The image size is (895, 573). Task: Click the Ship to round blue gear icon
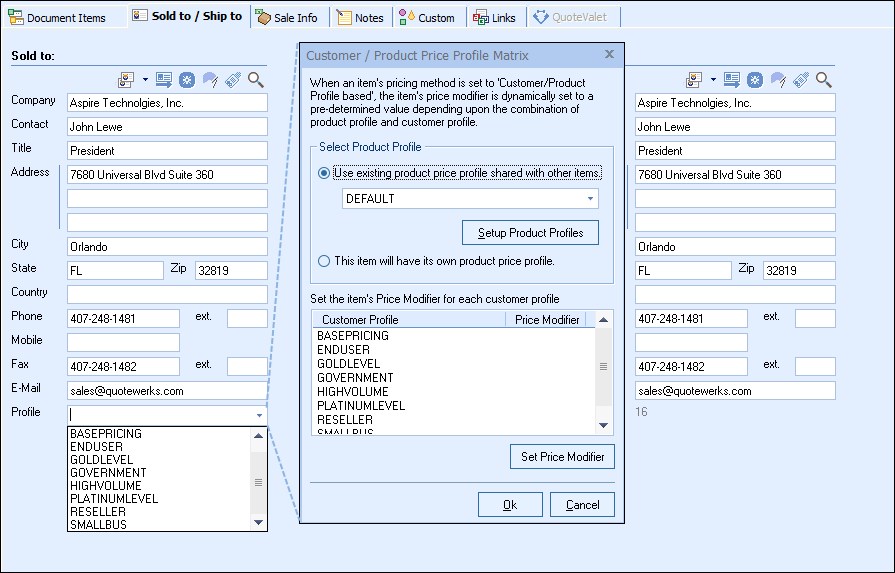(754, 80)
